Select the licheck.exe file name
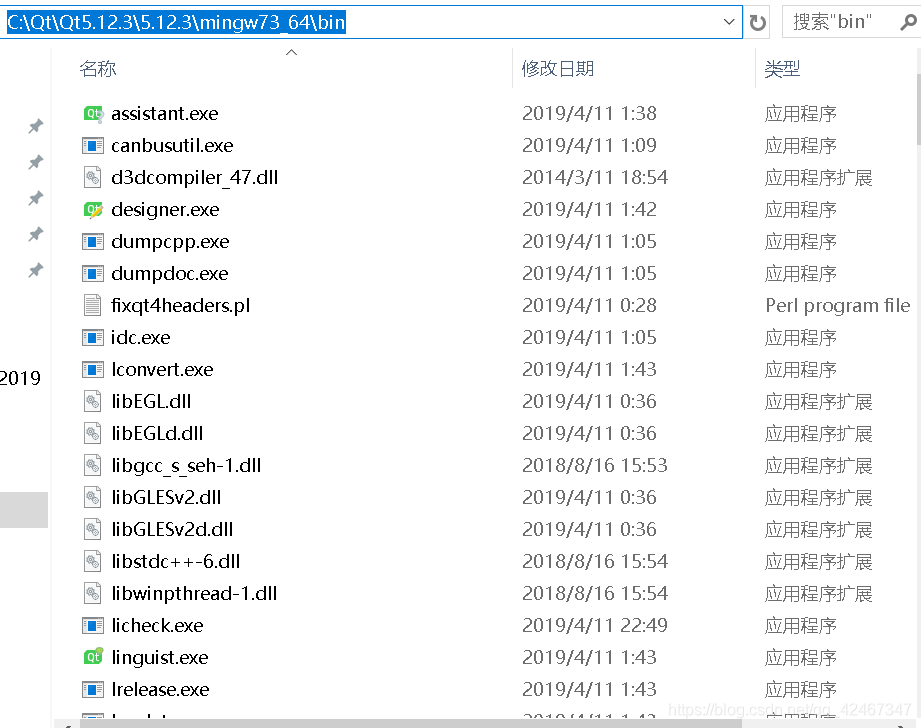This screenshot has width=921, height=728. pos(157,625)
